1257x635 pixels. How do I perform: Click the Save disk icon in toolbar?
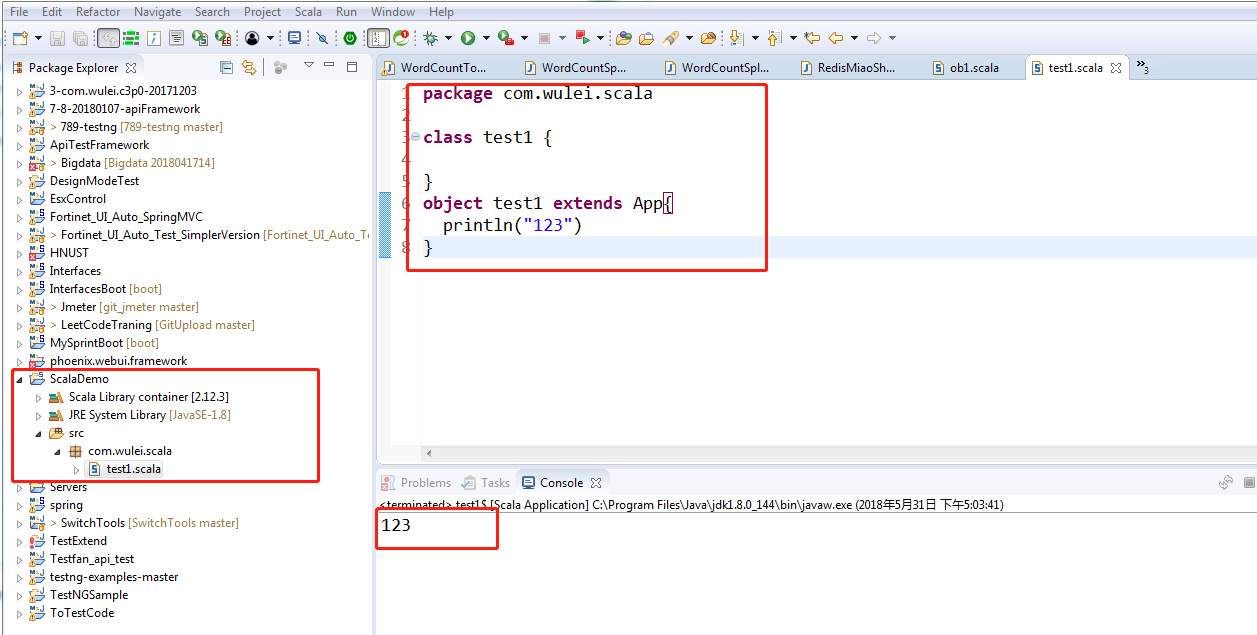tap(57, 38)
